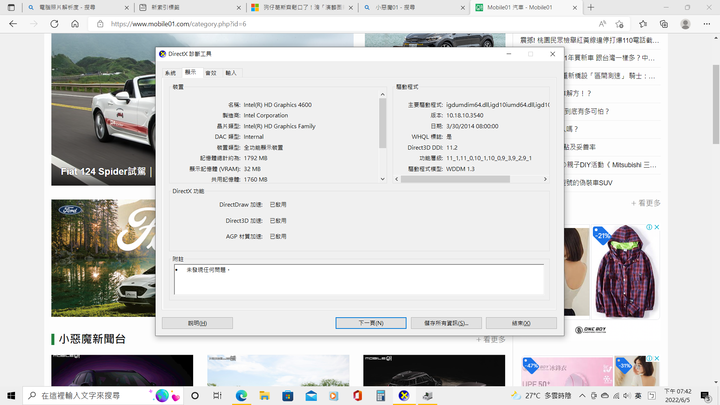Switch to 音效 tab in DirectX tool
This screenshot has width=720, height=405.
click(x=211, y=73)
